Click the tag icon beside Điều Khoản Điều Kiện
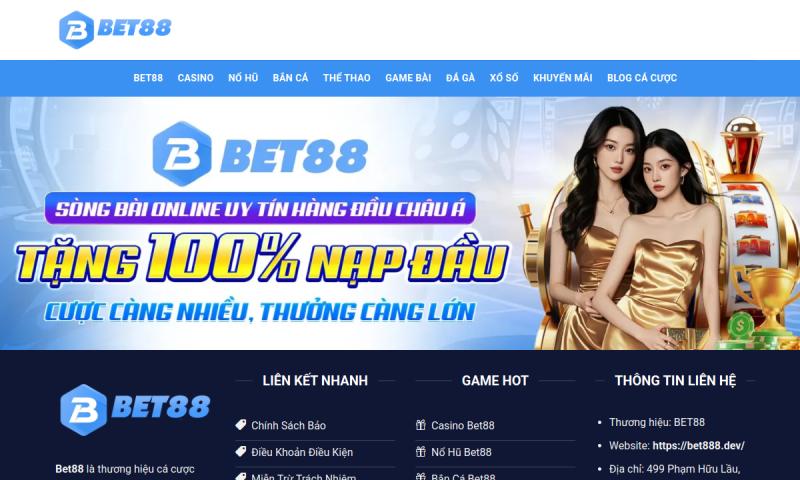 coord(241,451)
